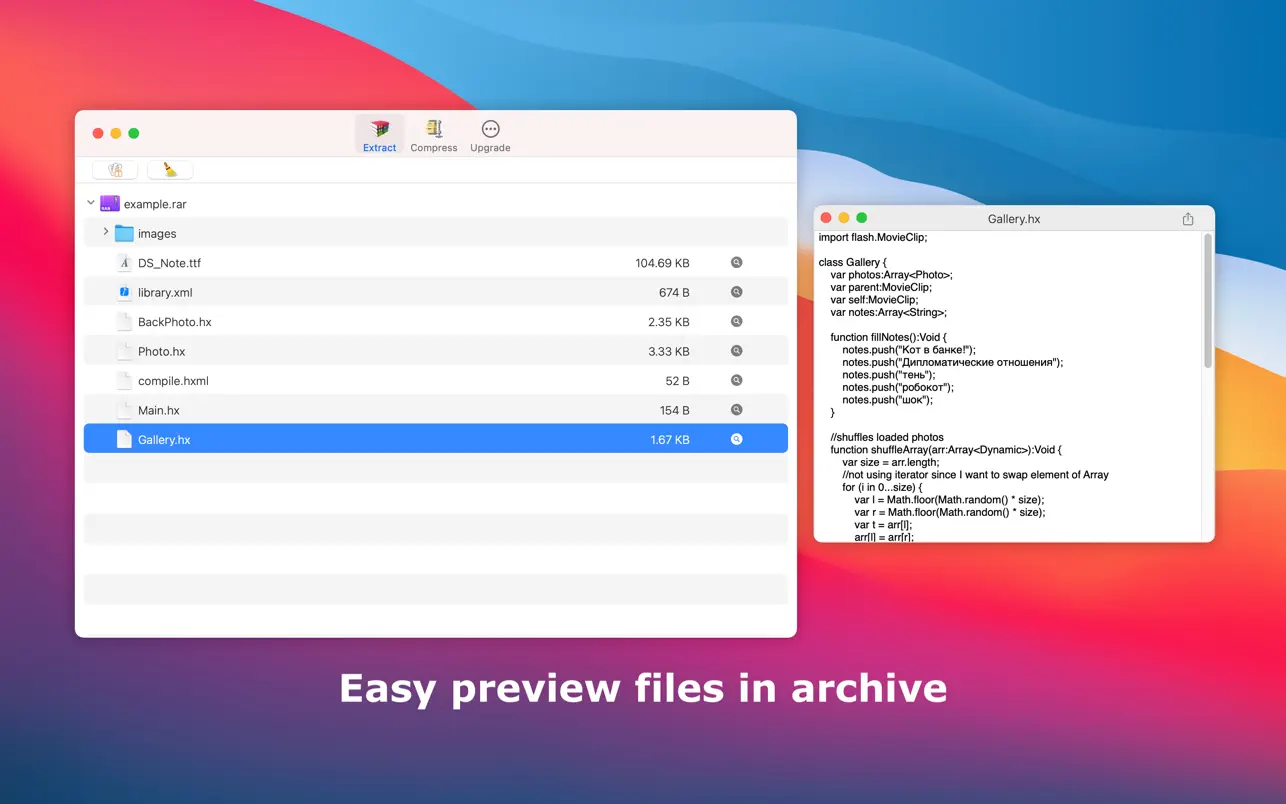Click preview icon for library.xml
The image size is (1286, 804).
click(x=736, y=292)
